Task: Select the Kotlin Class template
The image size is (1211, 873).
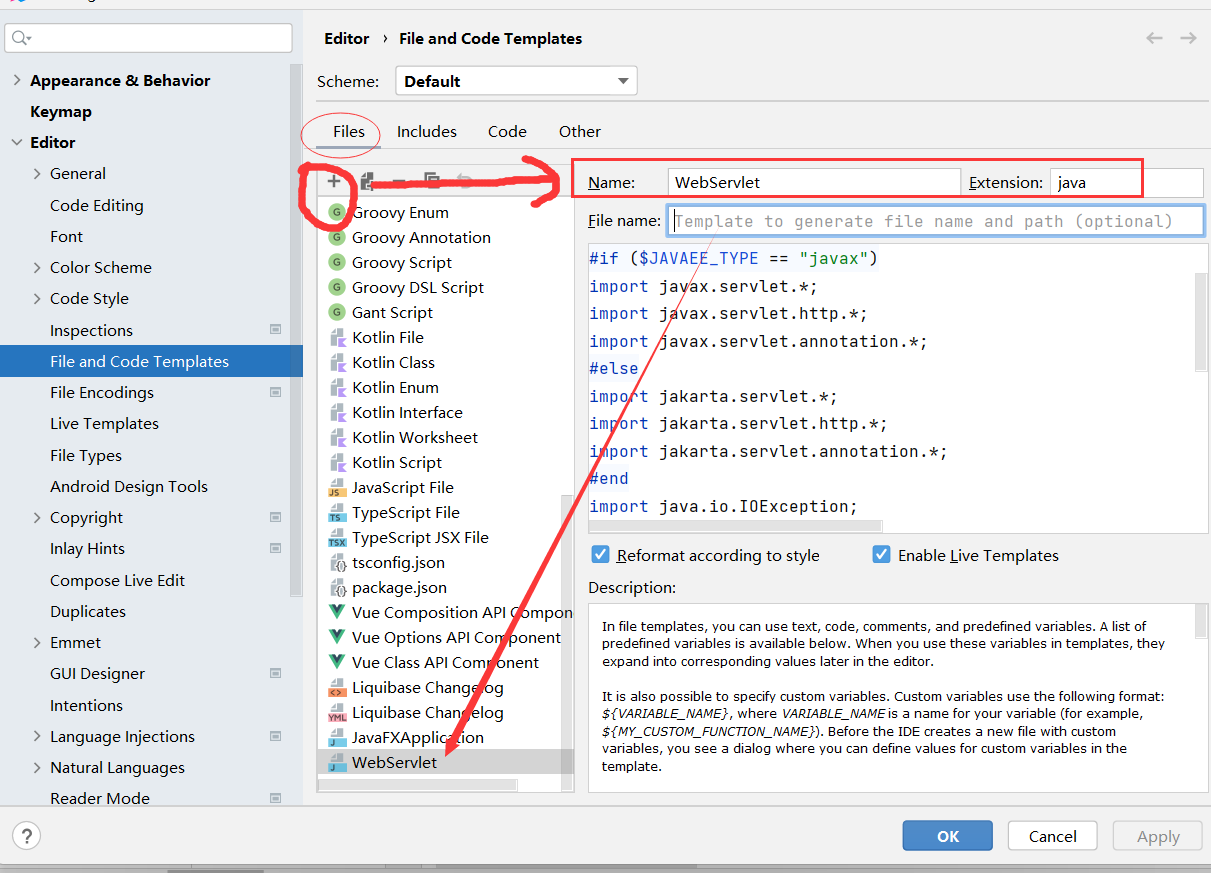Action: point(393,362)
